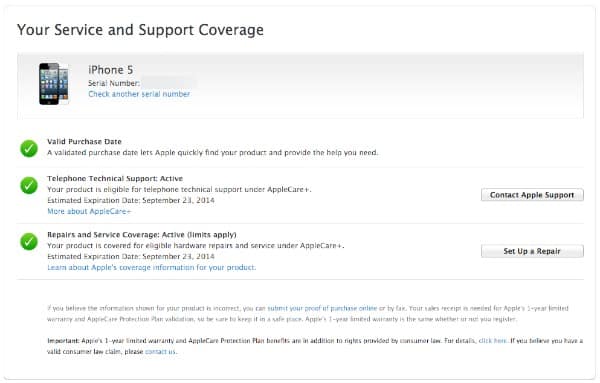
Task: Select 'Your Service and Support Coverage' heading
Action: click(140, 30)
